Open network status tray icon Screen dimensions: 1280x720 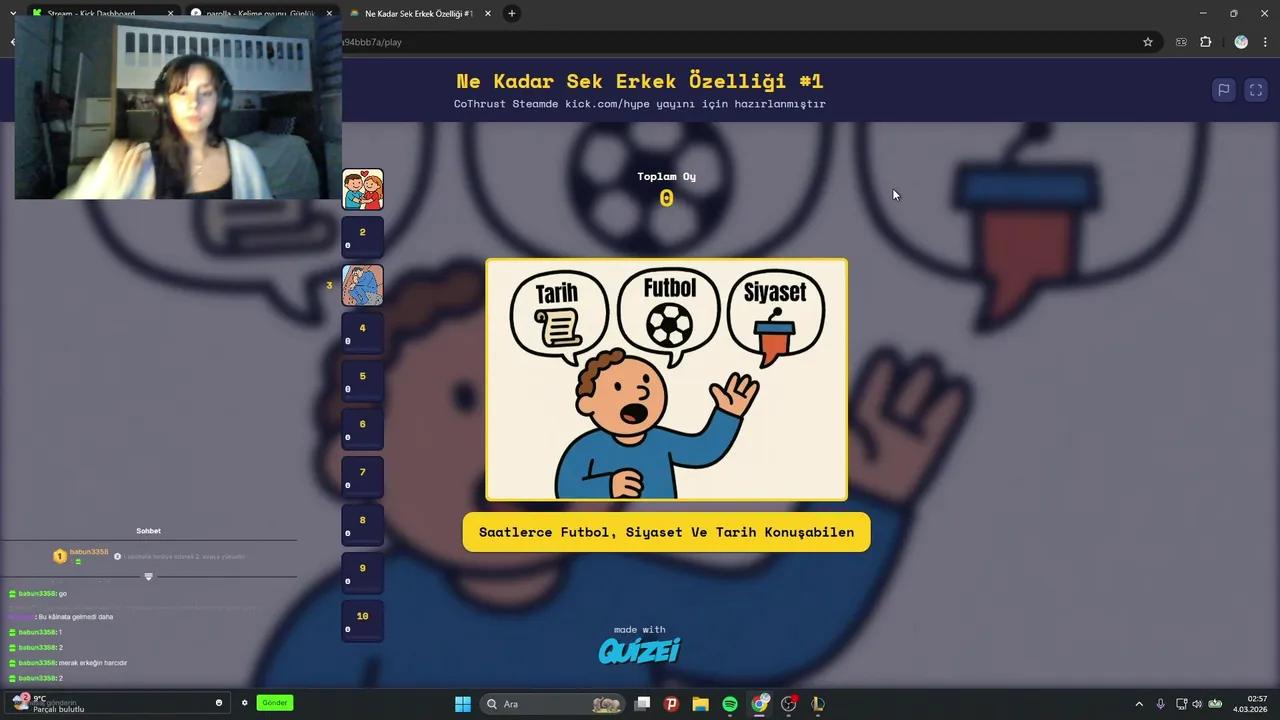1181,704
